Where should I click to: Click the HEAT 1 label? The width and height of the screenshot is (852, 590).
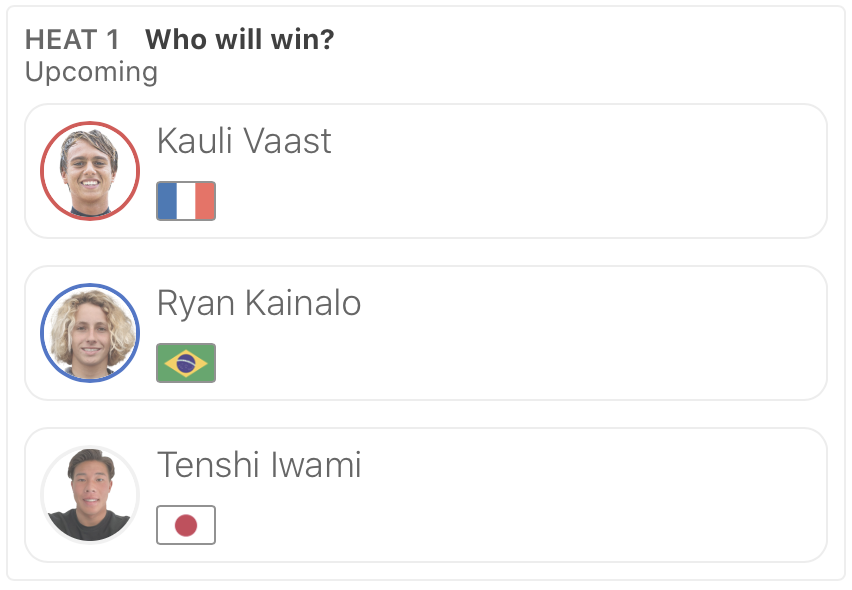pos(72,40)
